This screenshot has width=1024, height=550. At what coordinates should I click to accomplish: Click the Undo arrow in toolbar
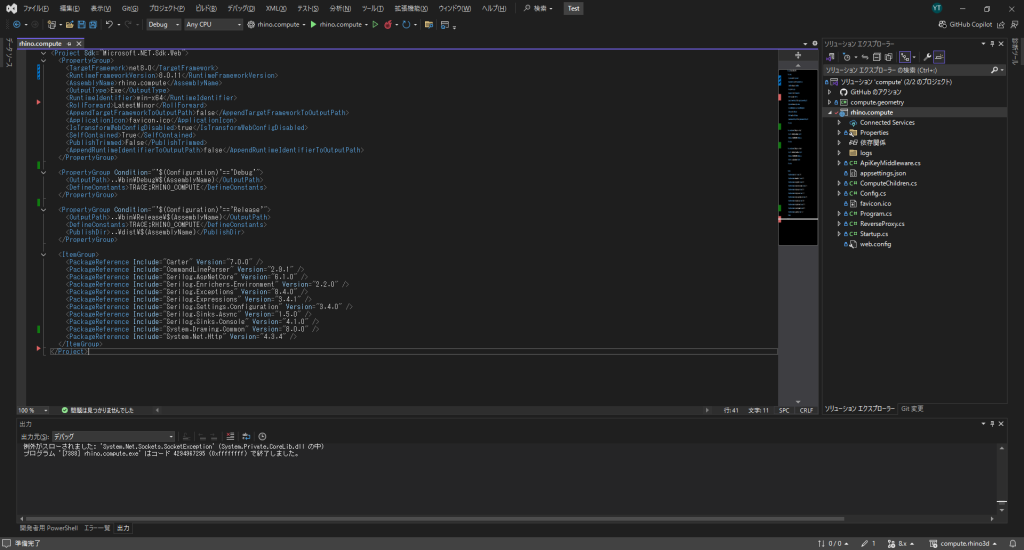(x=109, y=24)
